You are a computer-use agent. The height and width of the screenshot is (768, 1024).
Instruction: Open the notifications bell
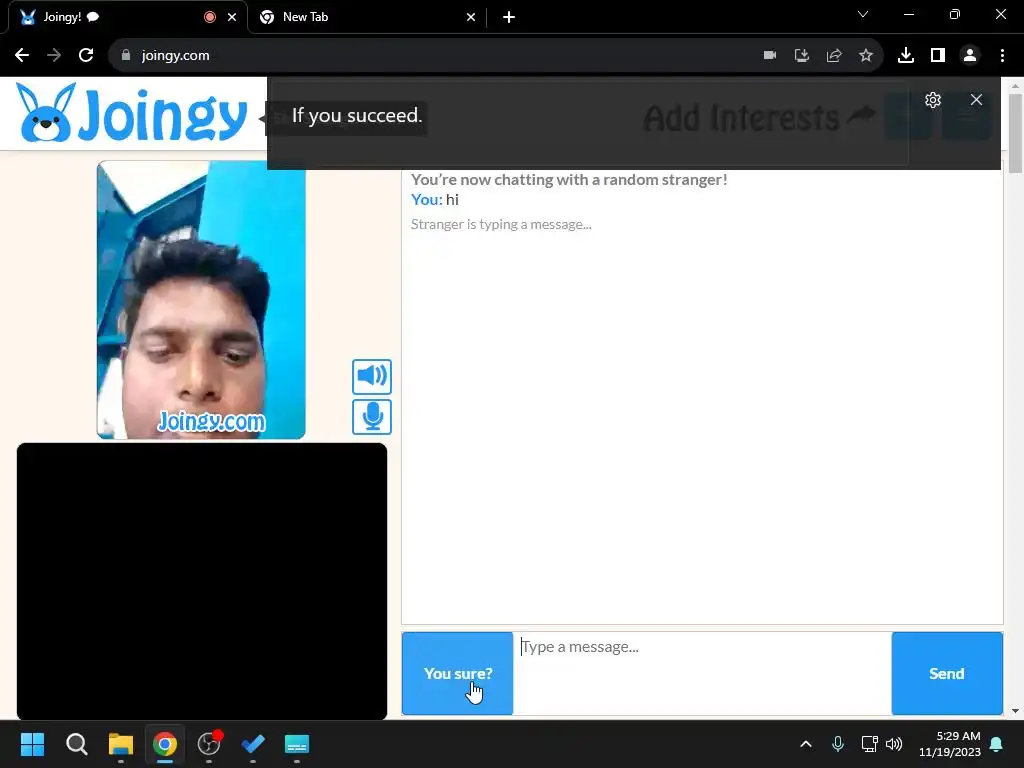pos(997,744)
